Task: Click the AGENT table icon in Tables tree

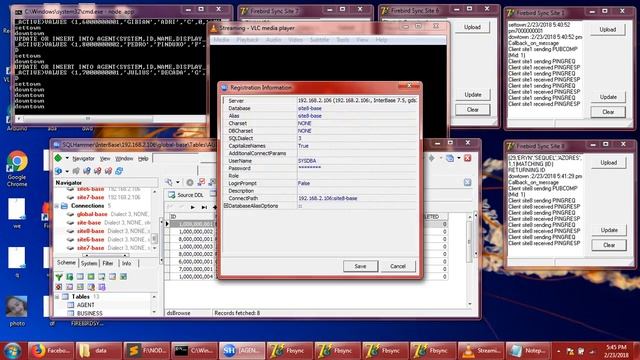Action: tap(71, 305)
